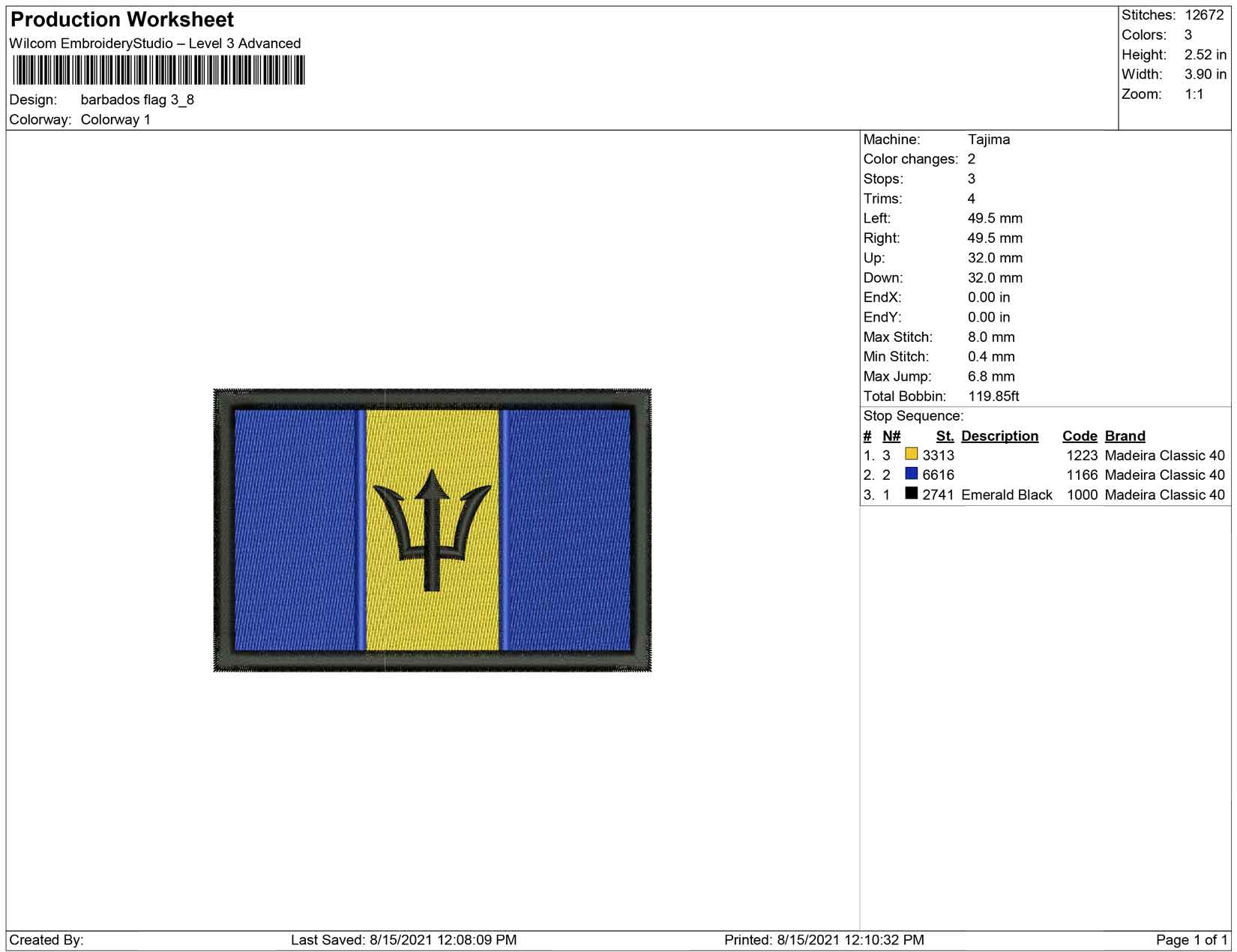The width and height of the screenshot is (1237, 952).
Task: Select the Zoom value "1:1"
Action: point(1194,94)
